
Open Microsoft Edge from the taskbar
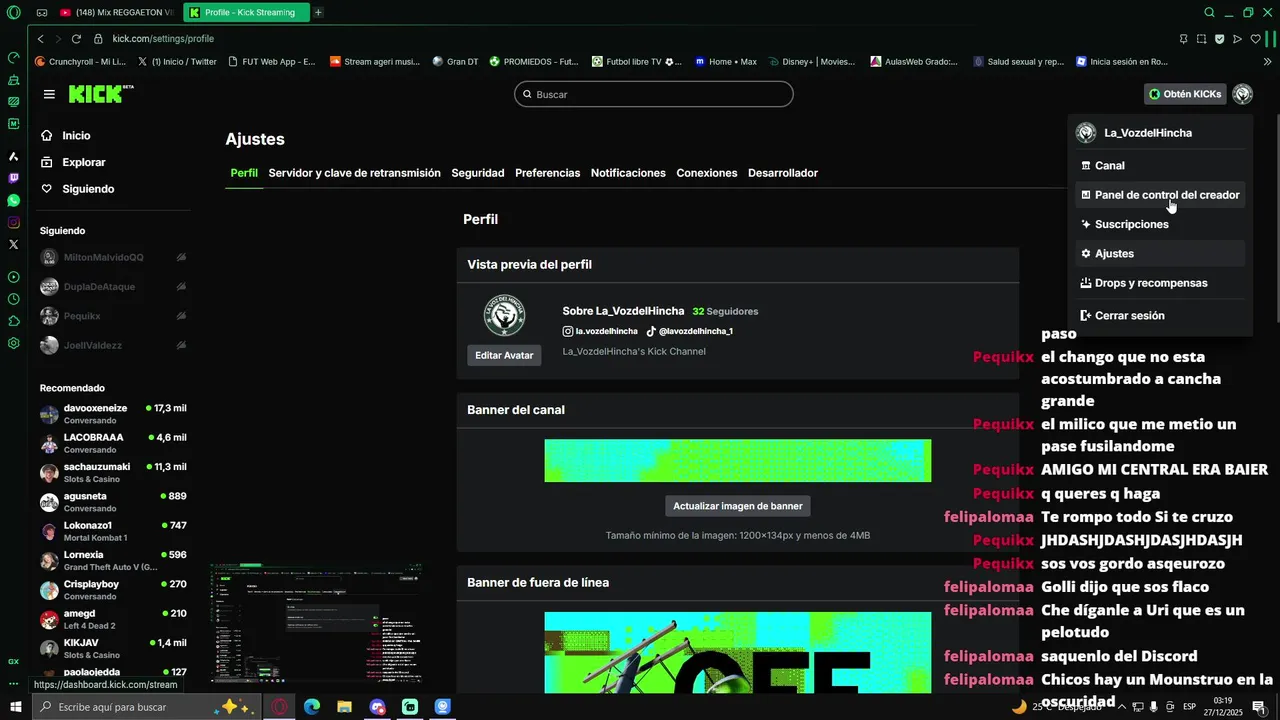click(x=311, y=707)
